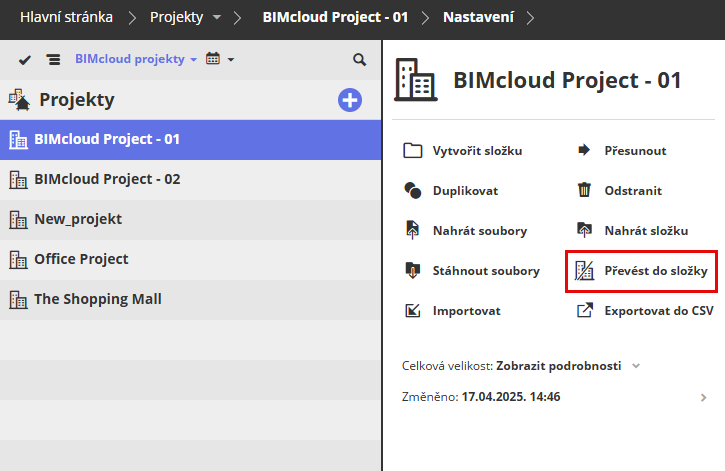
Task: Click the Projekty root icon in sidebar
Action: pyautogui.click(x=19, y=100)
